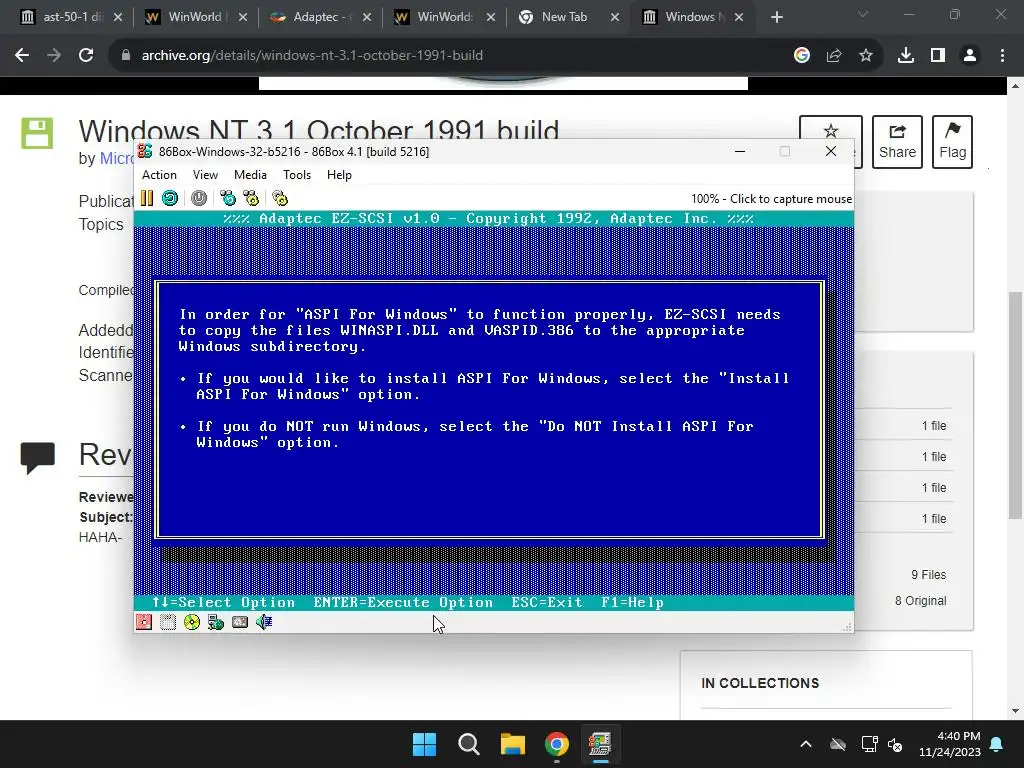Go back in the browser
Viewport: 1024px width, 768px height.
coord(22,56)
